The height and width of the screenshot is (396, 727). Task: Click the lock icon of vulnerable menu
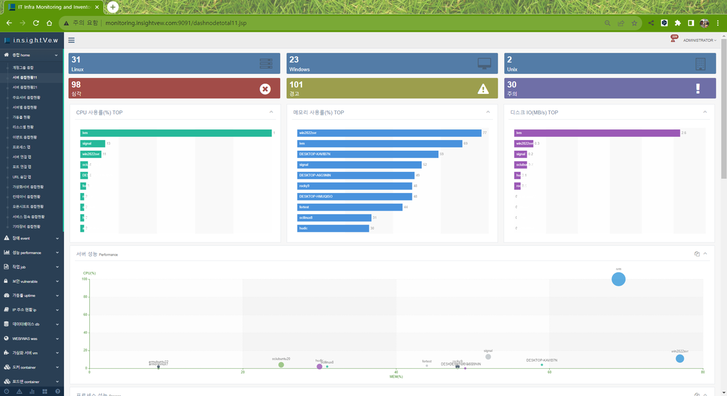pyautogui.click(x=6, y=281)
